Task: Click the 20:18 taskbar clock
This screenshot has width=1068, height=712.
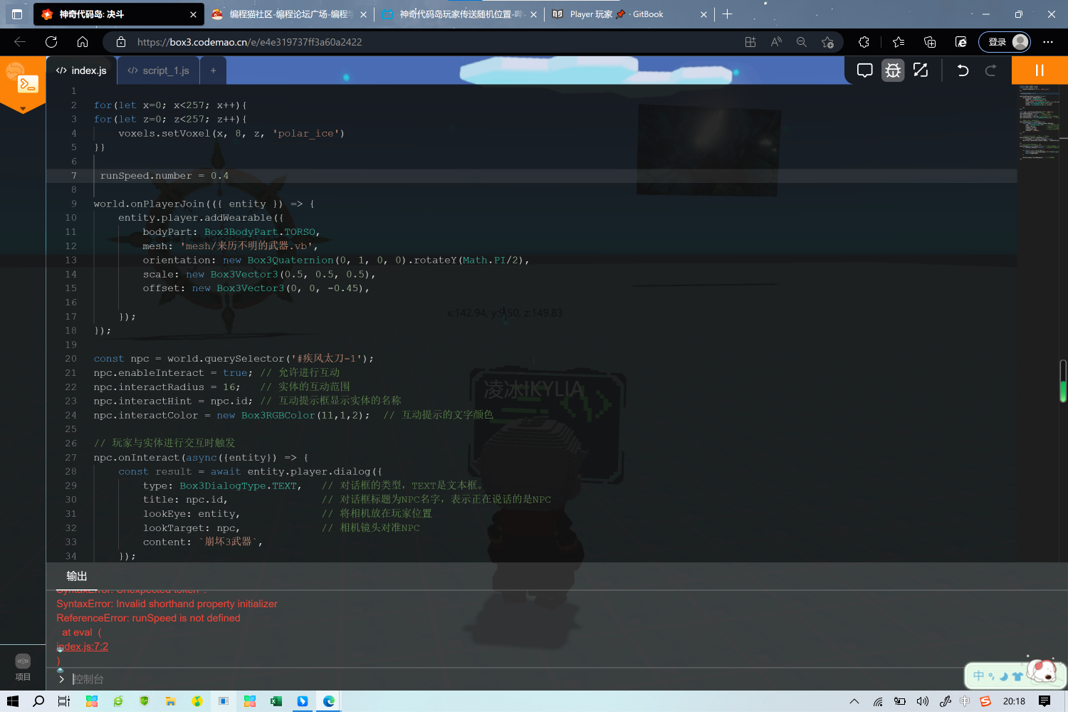Action: pos(1014,701)
